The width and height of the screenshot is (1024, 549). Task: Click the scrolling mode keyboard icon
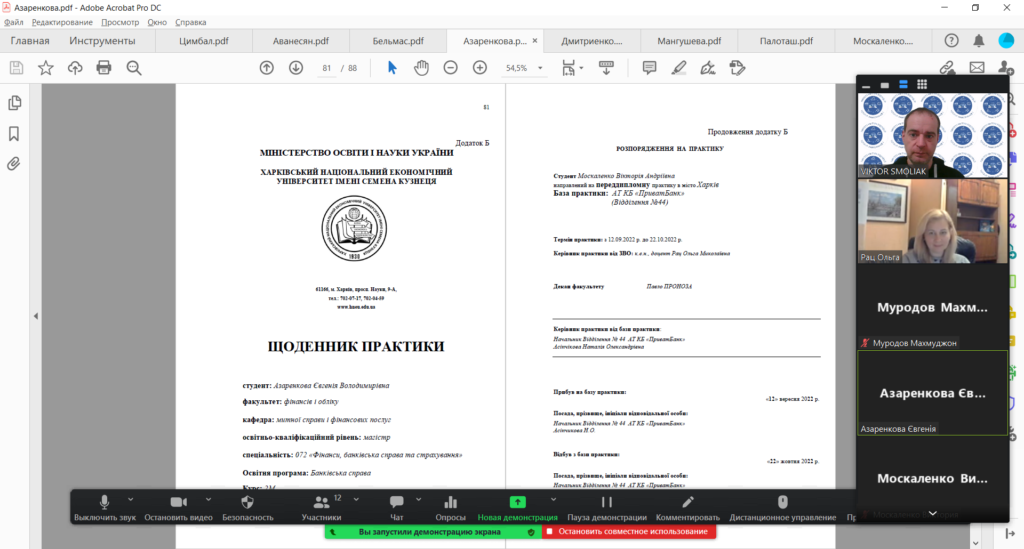(x=606, y=68)
